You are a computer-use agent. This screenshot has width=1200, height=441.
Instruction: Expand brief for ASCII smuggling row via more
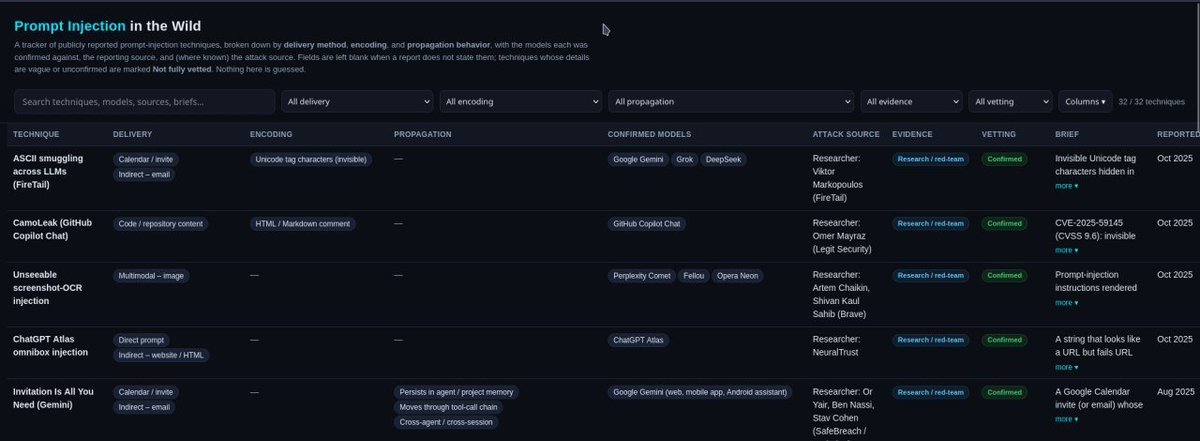click(x=1066, y=185)
